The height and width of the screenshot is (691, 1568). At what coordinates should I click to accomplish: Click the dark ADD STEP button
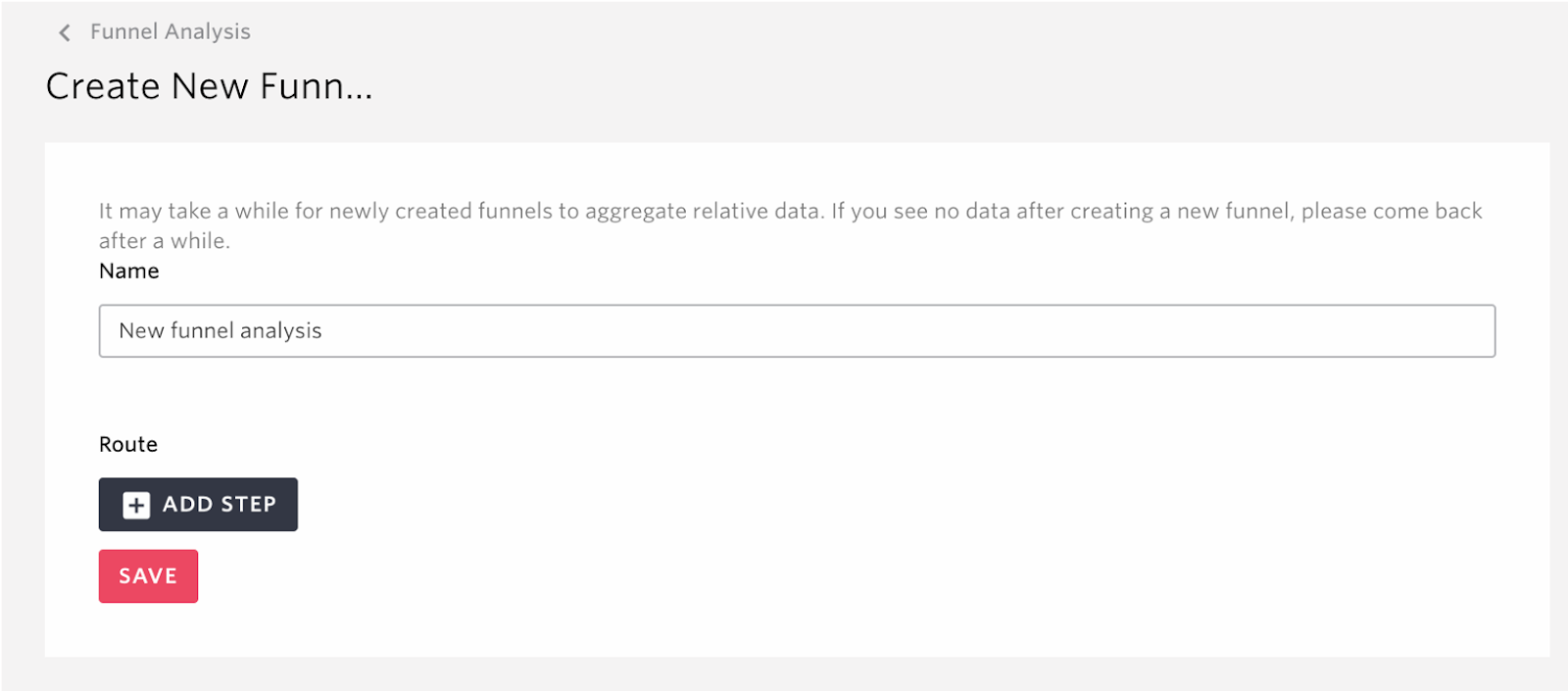tap(198, 505)
